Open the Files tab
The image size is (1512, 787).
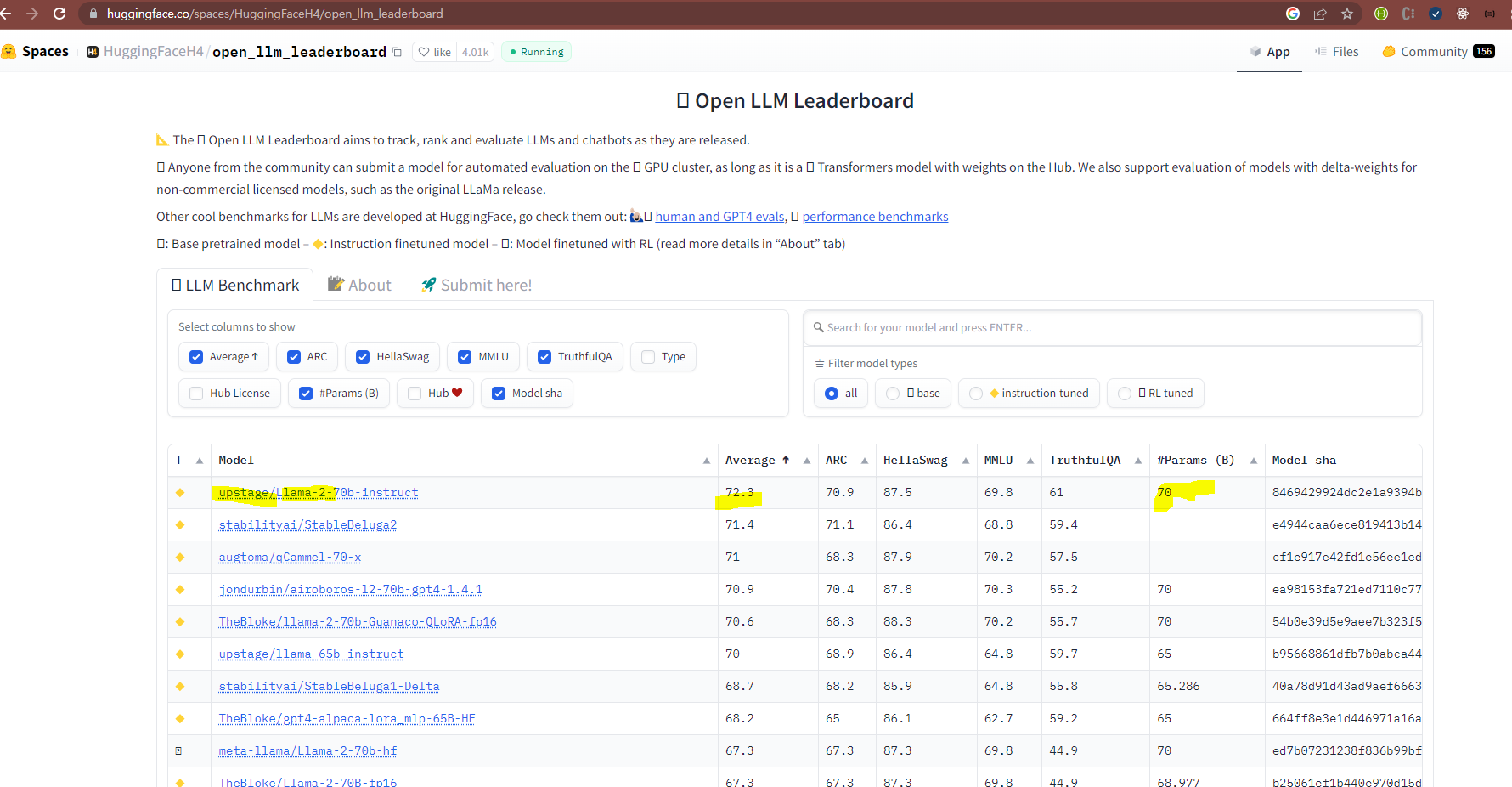[1337, 52]
